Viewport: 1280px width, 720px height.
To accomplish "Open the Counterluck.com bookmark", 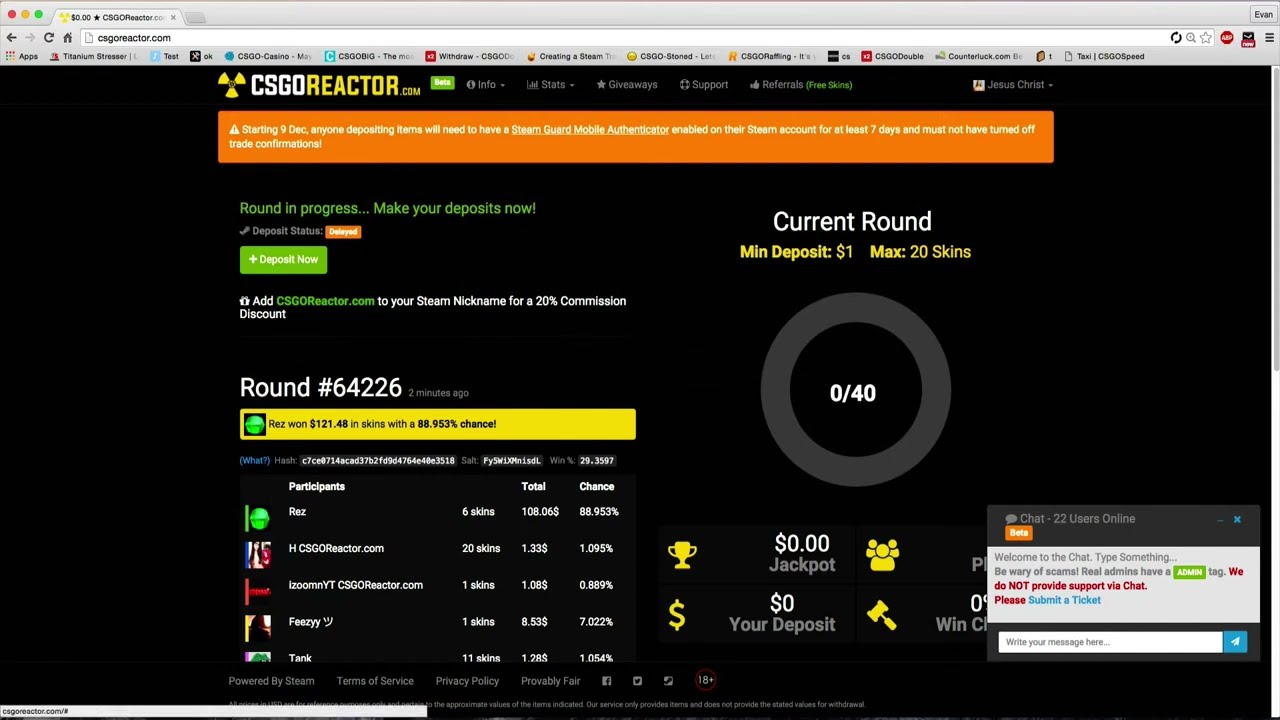I will pos(977,56).
